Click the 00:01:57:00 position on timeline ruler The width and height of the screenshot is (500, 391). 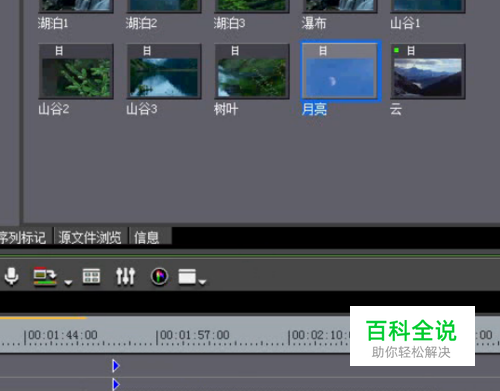tap(194, 335)
